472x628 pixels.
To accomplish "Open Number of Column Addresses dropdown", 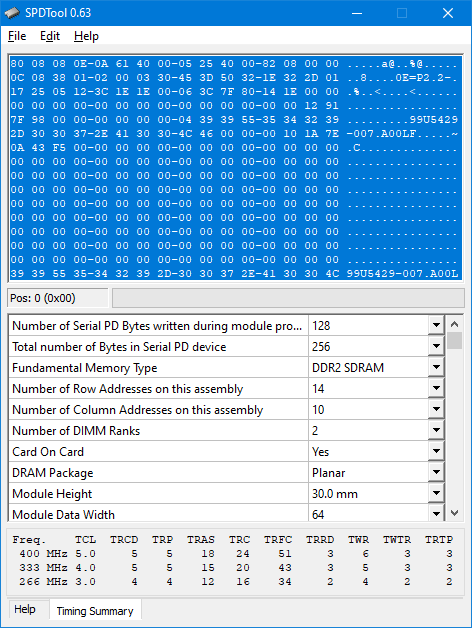I will [x=436, y=409].
